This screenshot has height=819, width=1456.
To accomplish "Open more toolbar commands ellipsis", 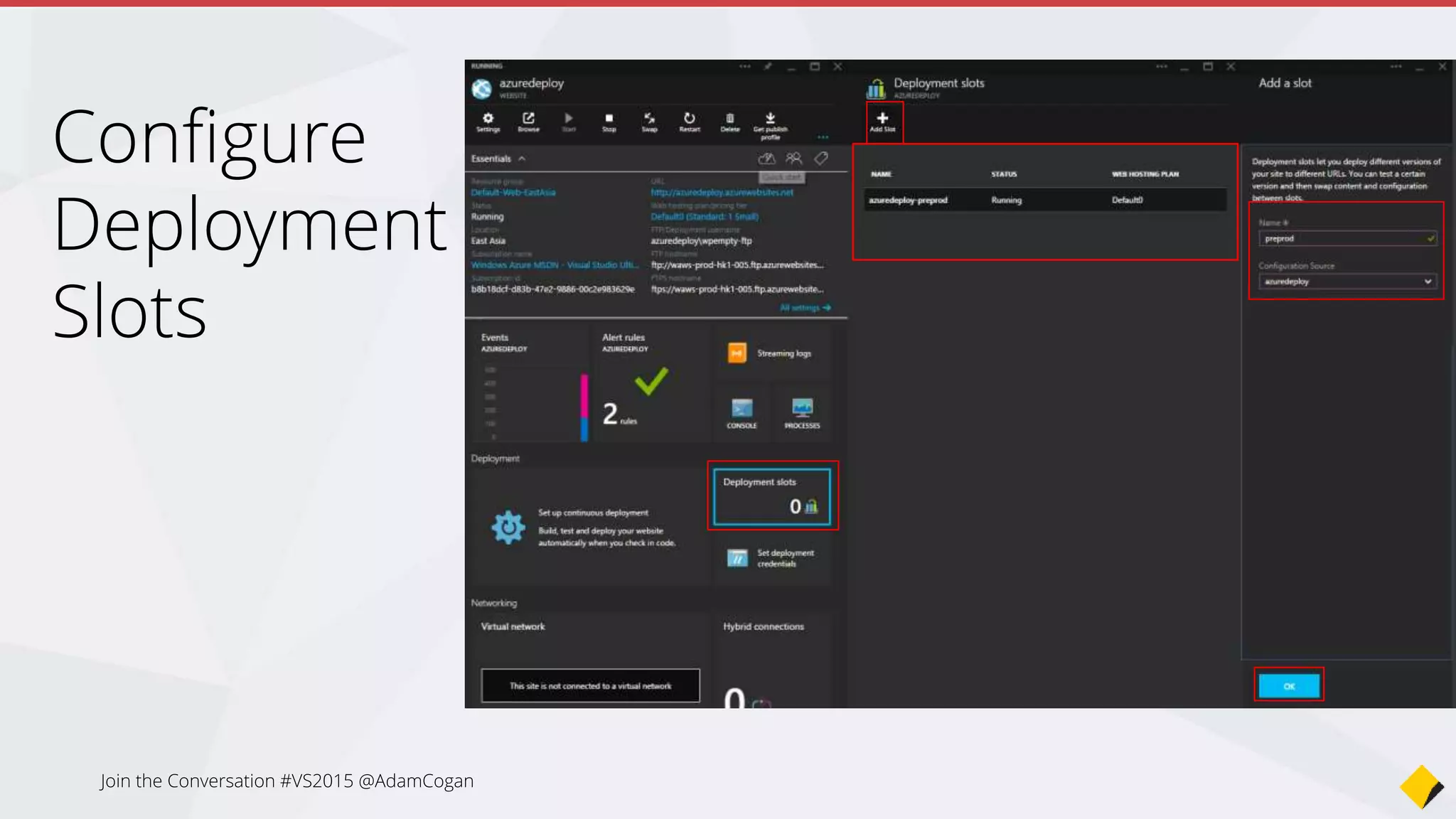I will (823, 136).
